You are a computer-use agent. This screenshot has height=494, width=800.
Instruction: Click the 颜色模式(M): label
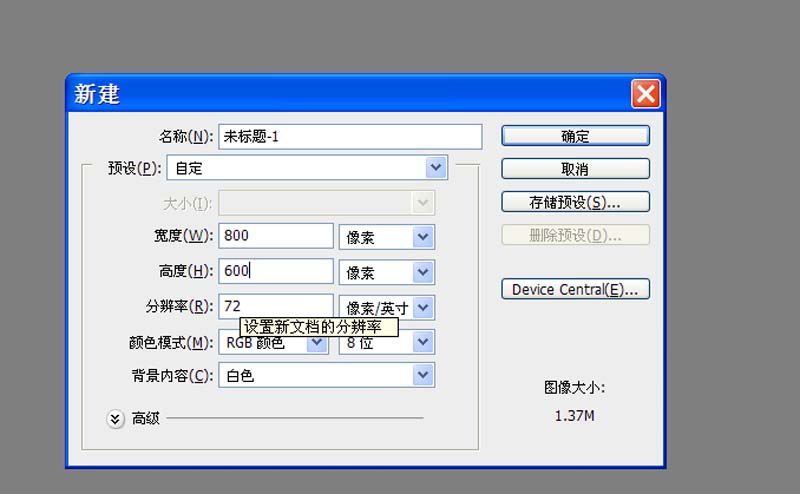tap(171, 342)
